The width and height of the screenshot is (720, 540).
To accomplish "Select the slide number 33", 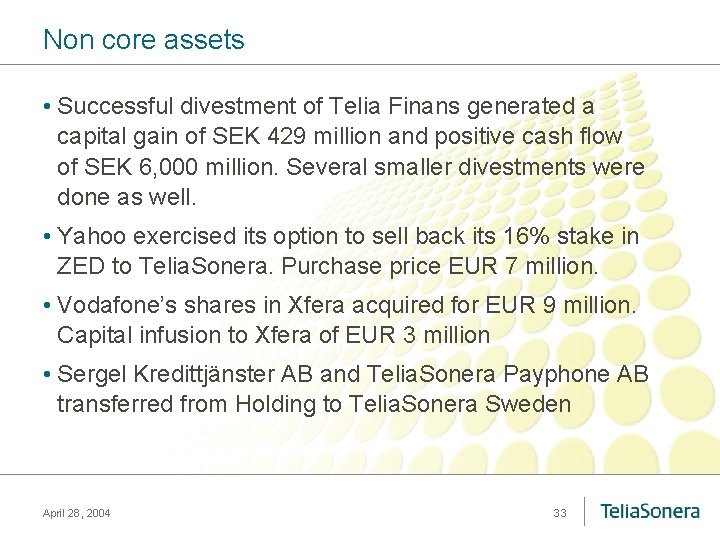I will tap(560, 513).
